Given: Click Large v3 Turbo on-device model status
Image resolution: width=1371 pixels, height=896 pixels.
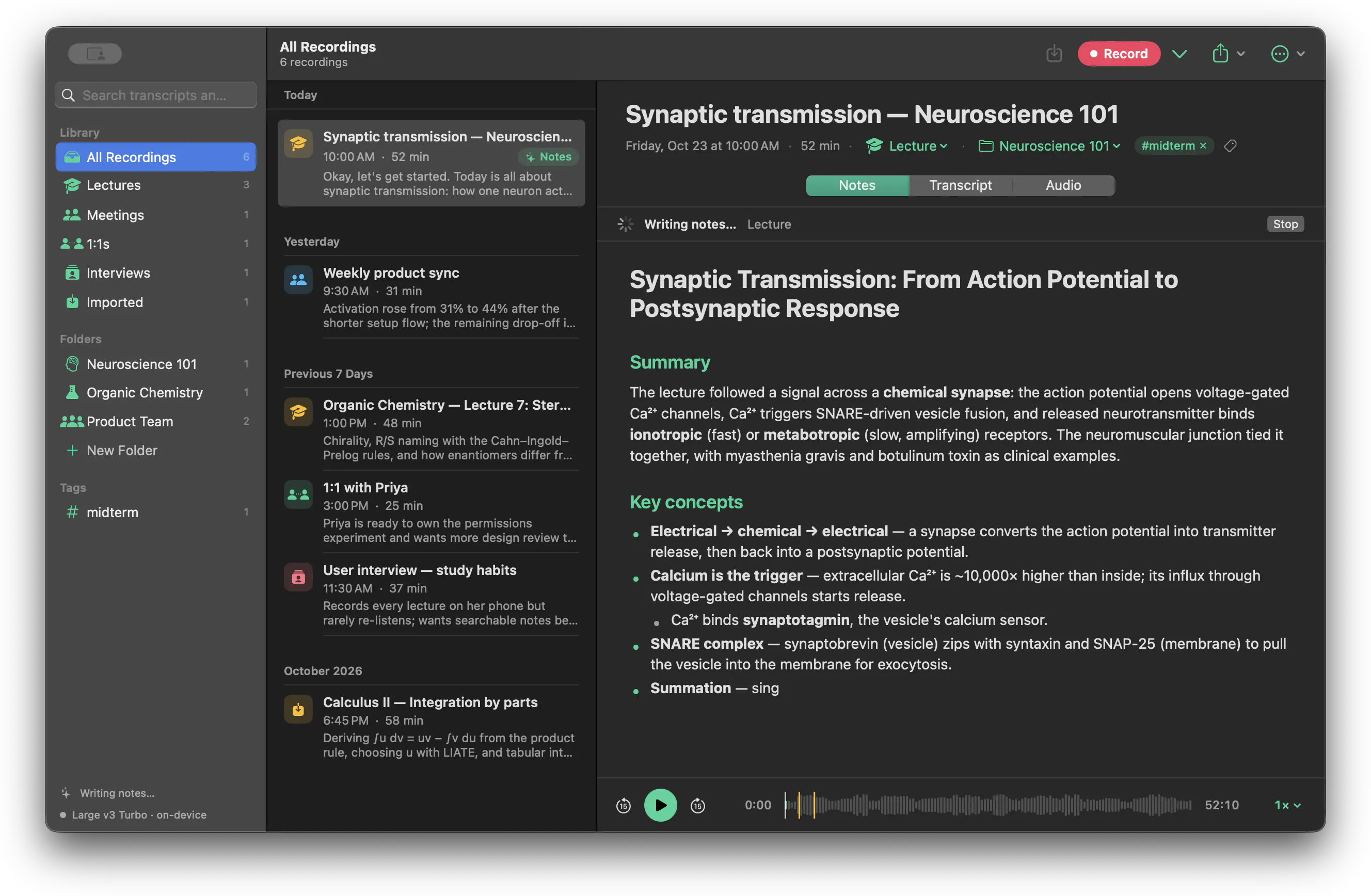Looking at the screenshot, I should (x=134, y=815).
